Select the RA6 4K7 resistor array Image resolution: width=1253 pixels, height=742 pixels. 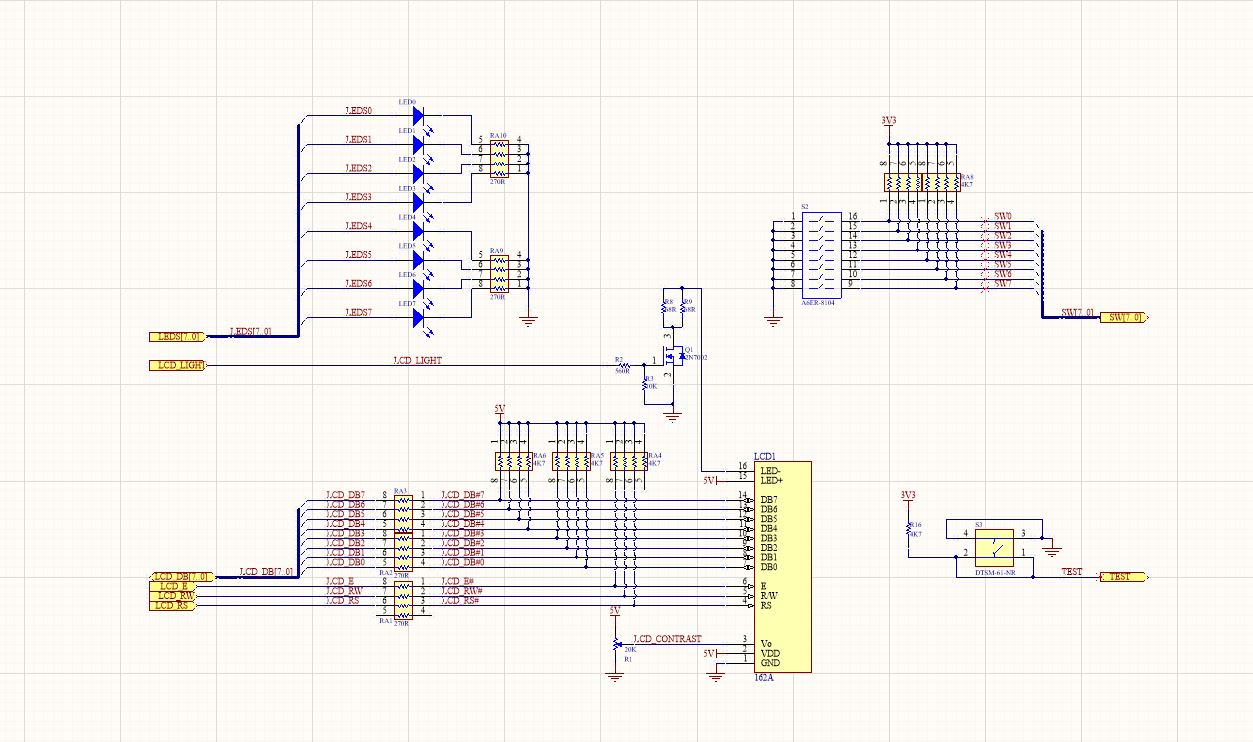514,462
